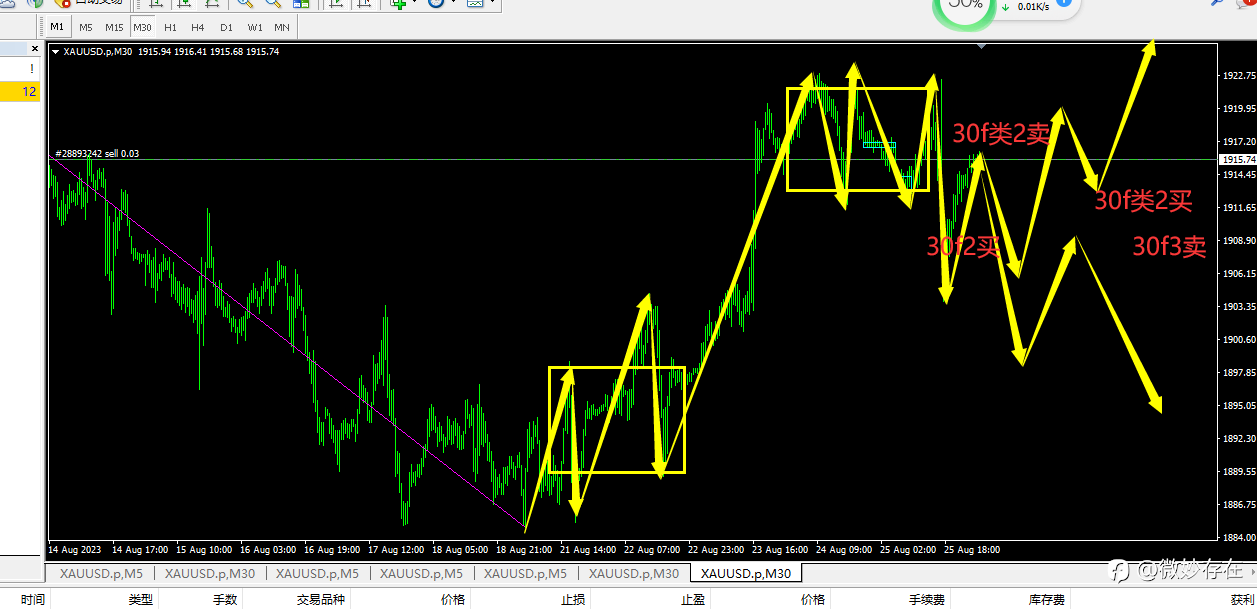Switch chart to H1 timeframe
Image resolution: width=1257 pixels, height=609 pixels.
click(171, 27)
